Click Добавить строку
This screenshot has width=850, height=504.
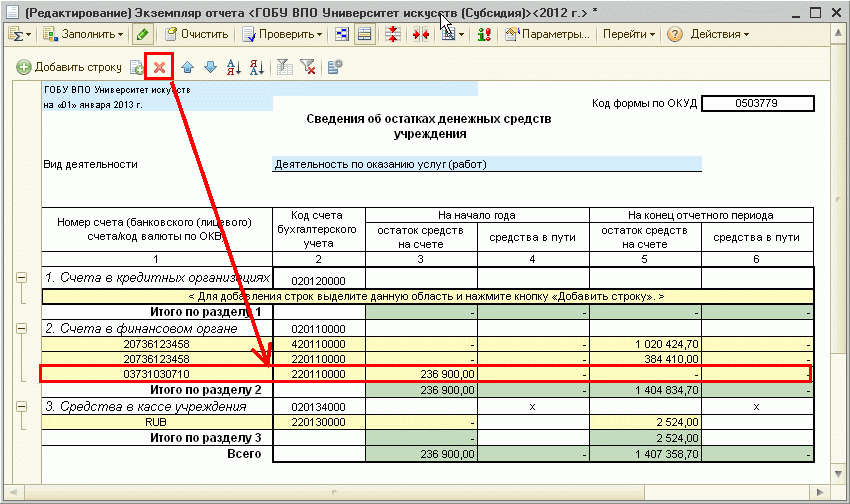(x=69, y=67)
